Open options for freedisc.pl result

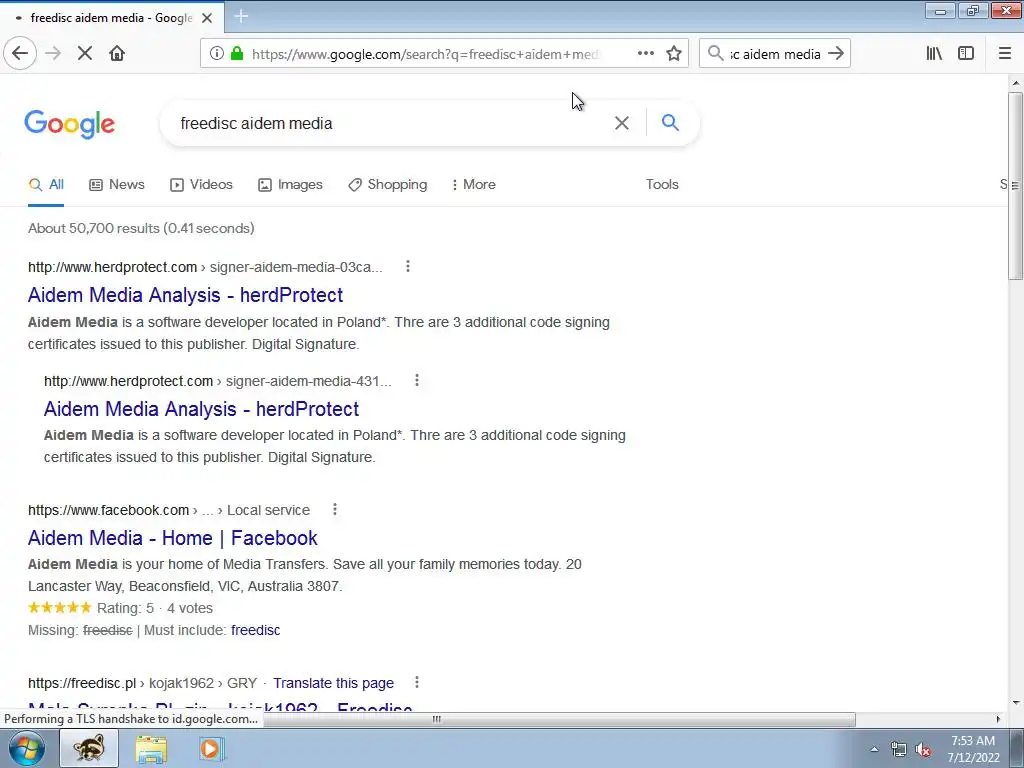417,682
